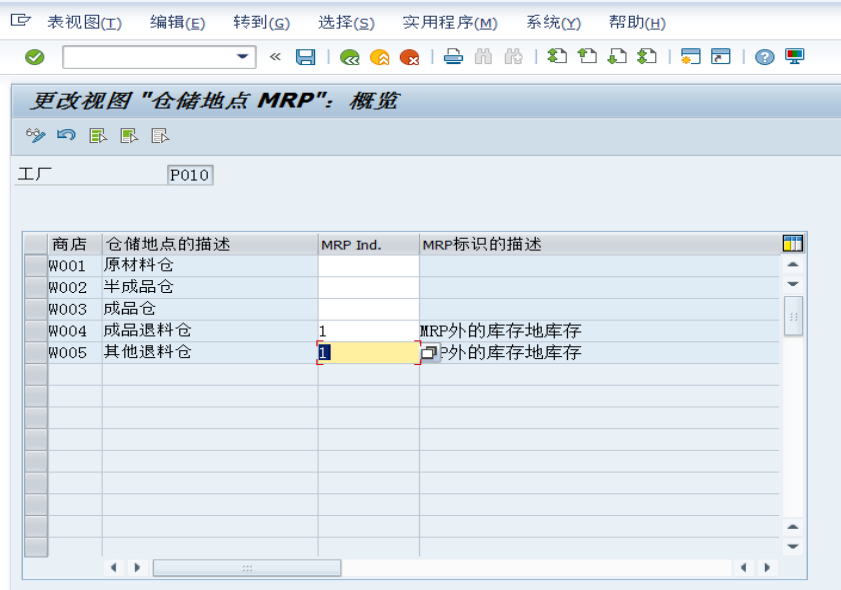Click bottom scrollbar page-up arrow

click(x=793, y=527)
